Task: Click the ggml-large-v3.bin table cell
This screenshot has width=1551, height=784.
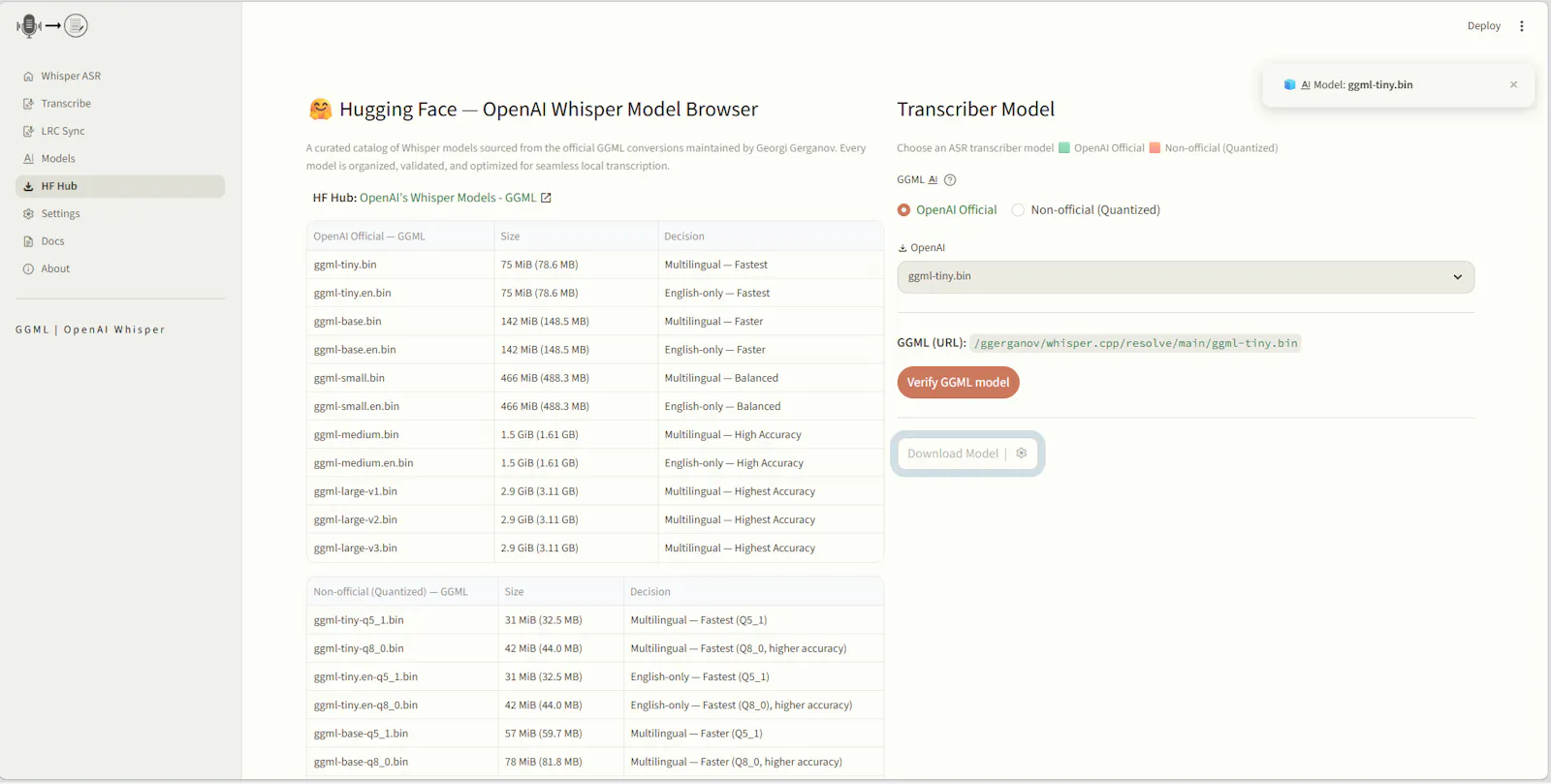Action: click(x=399, y=549)
